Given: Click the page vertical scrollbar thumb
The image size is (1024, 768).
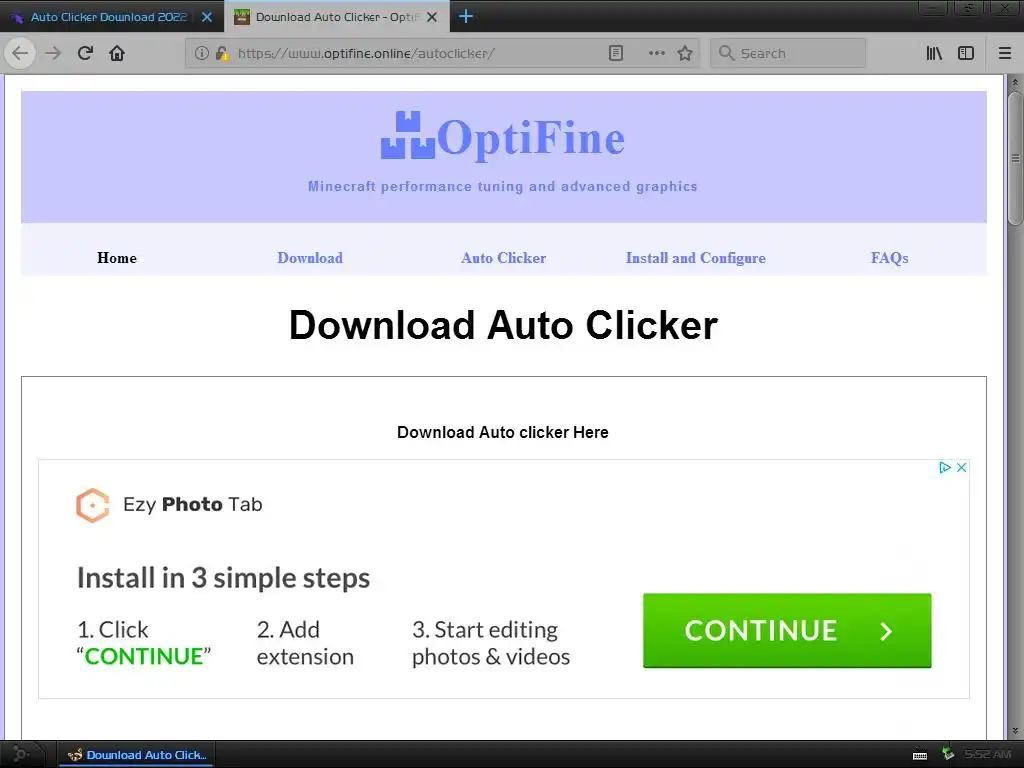Looking at the screenshot, I should coord(1015,159).
